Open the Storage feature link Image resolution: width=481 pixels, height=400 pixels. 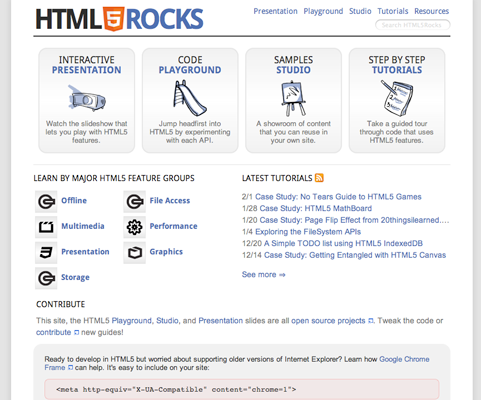coord(75,278)
